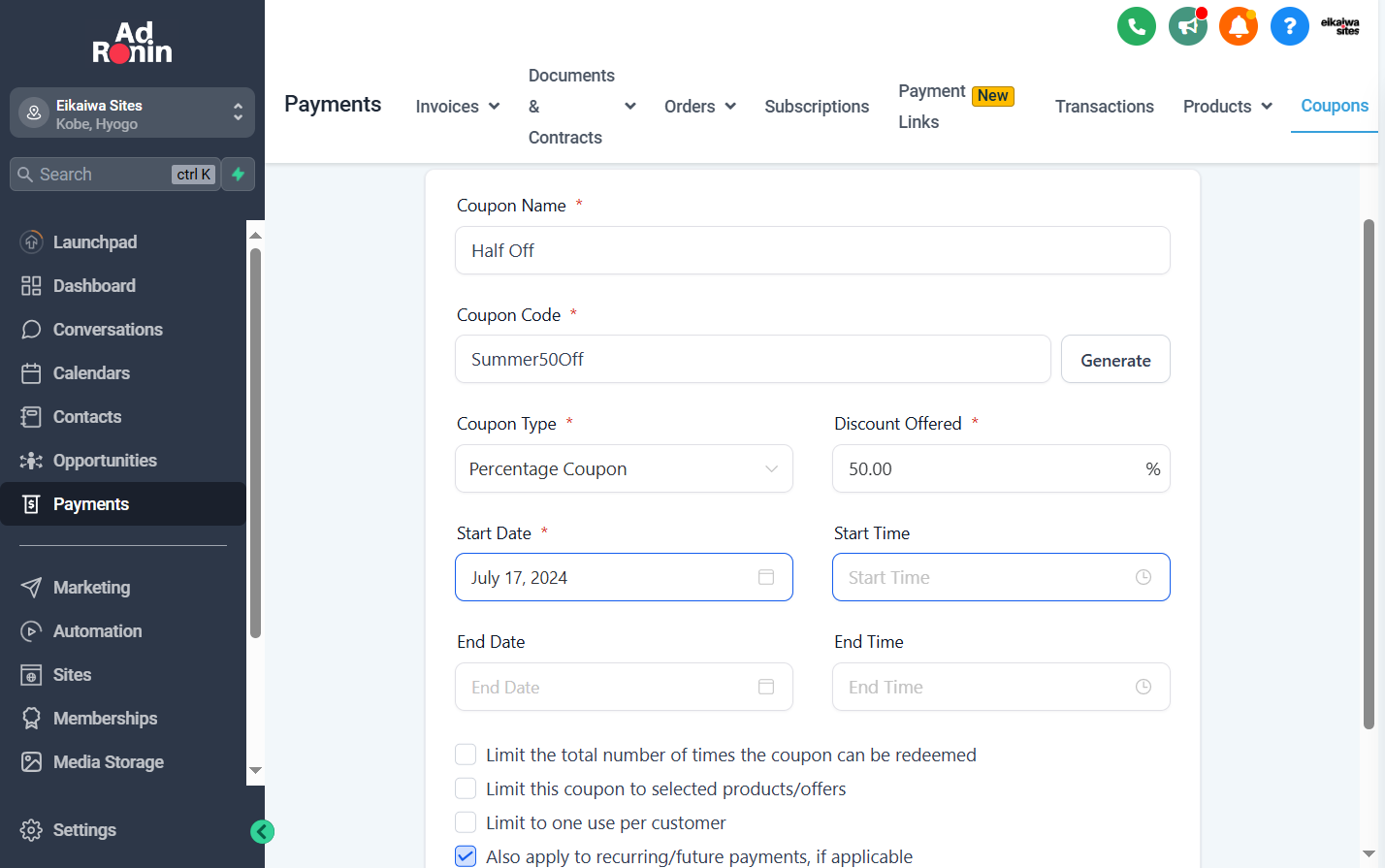Viewport: 1385px width, 868px height.
Task: Open the megaphone announcements icon
Action: click(x=1187, y=26)
